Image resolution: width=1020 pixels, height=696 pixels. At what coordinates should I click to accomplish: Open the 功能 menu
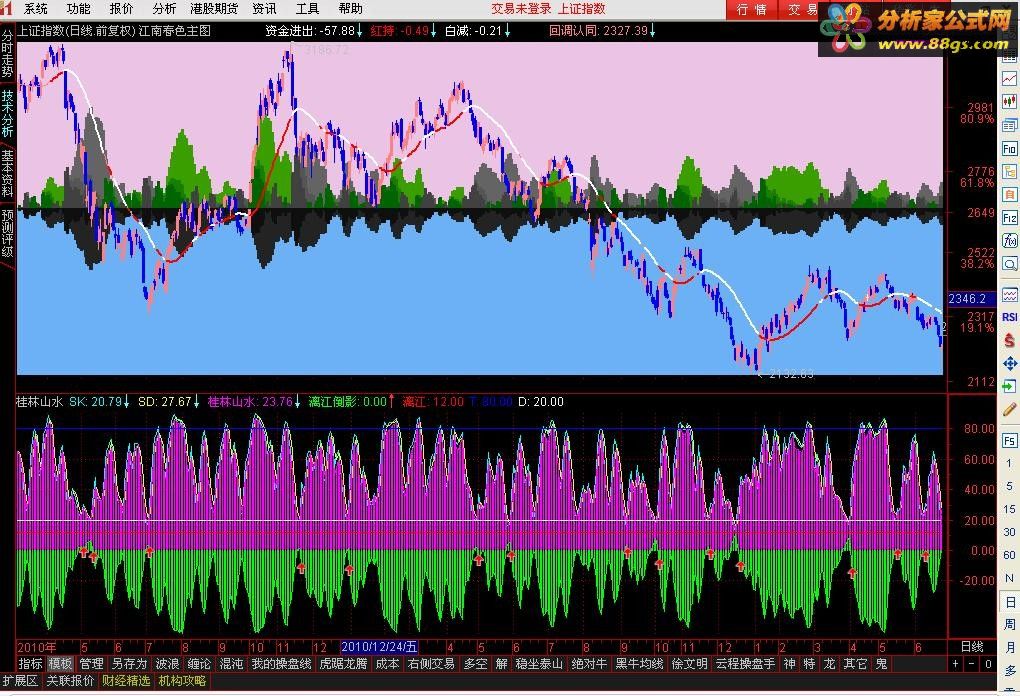tap(78, 8)
